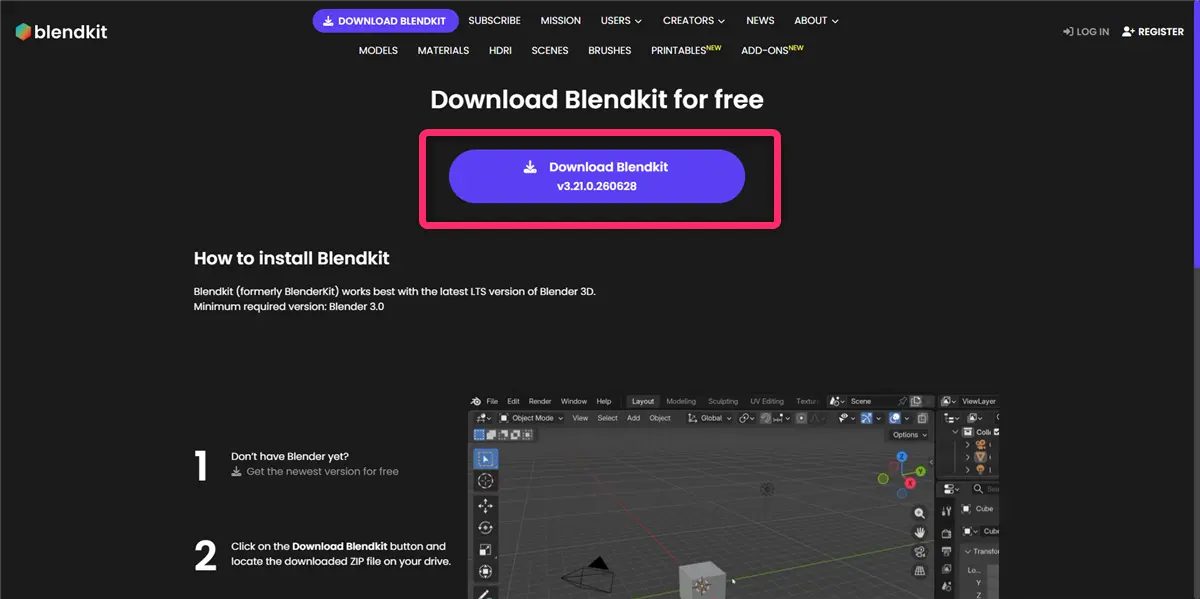
Task: Click the Blendkit logo in the header
Action: click(x=61, y=32)
